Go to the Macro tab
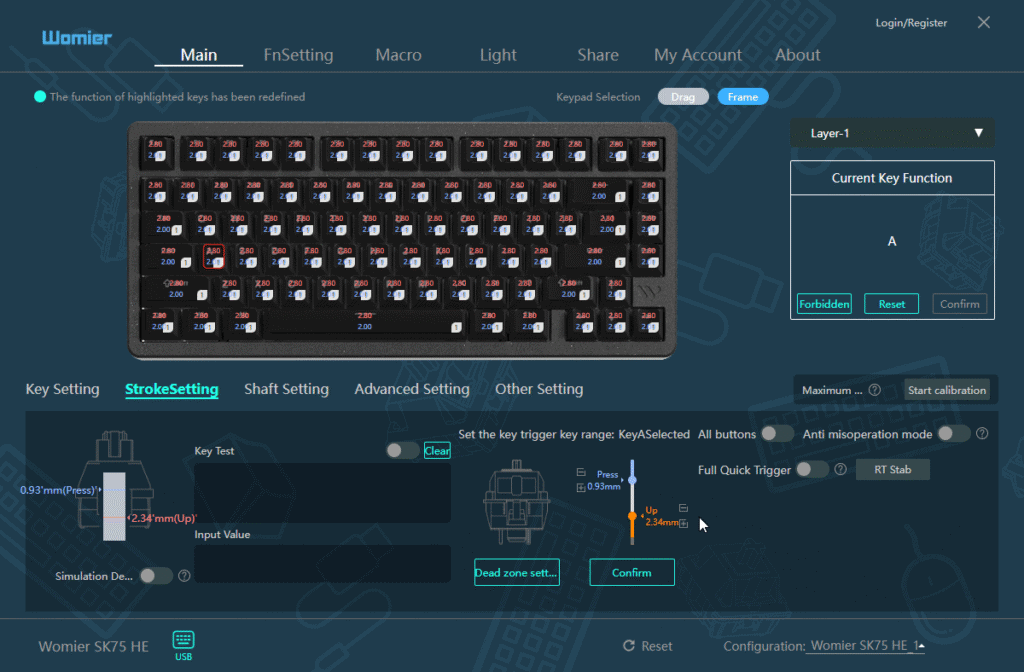 coord(398,55)
